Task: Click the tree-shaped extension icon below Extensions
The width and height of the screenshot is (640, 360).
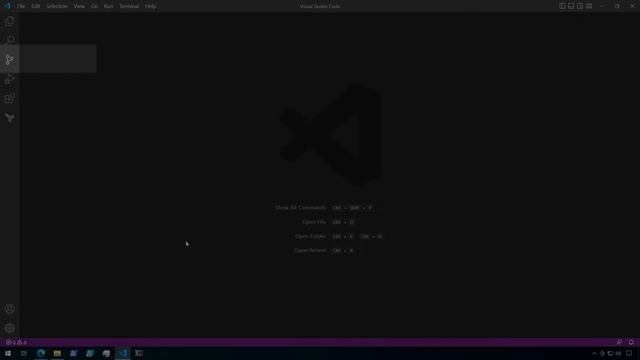Action: click(10, 118)
